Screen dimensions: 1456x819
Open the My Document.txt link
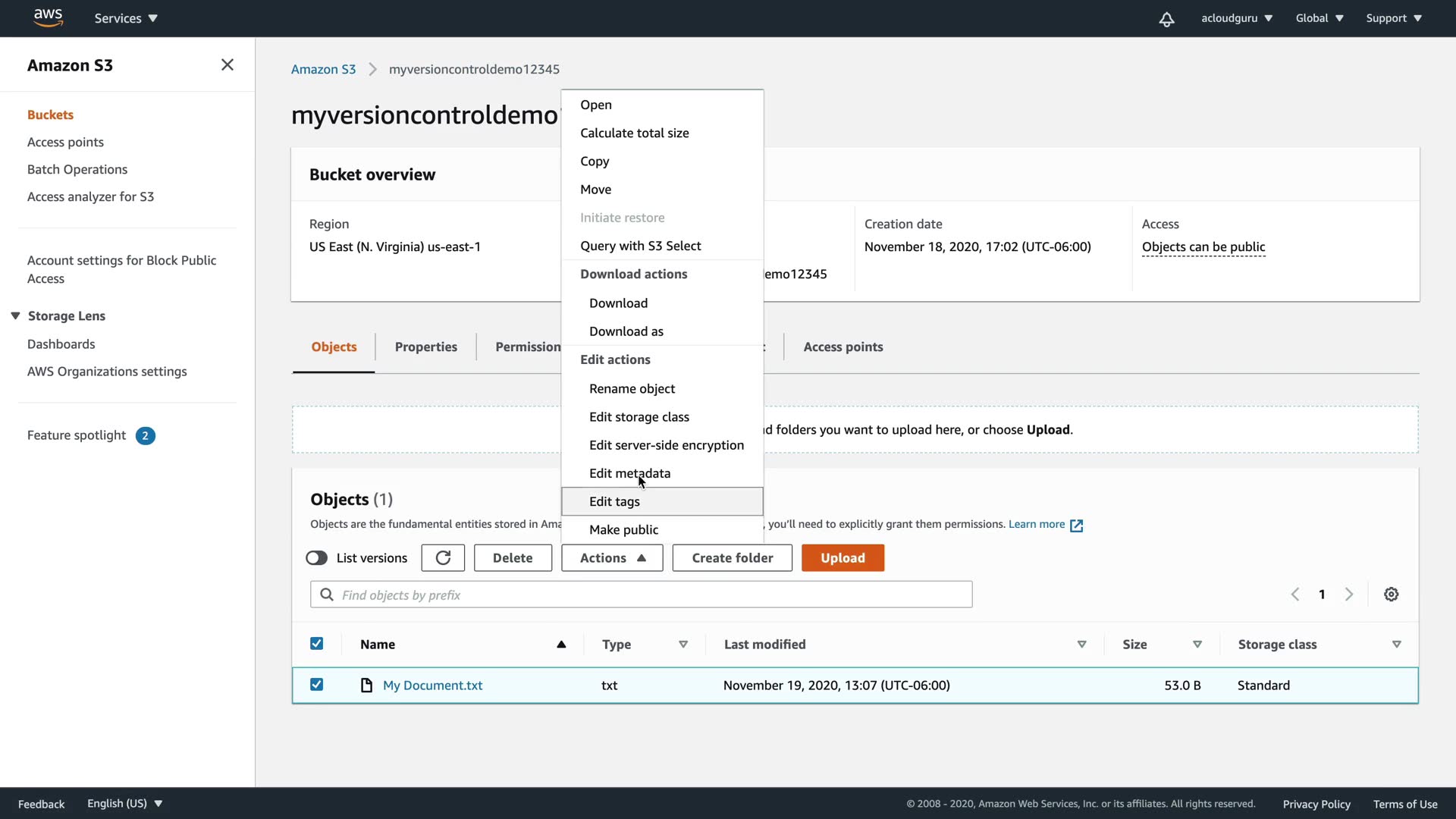[x=432, y=686]
